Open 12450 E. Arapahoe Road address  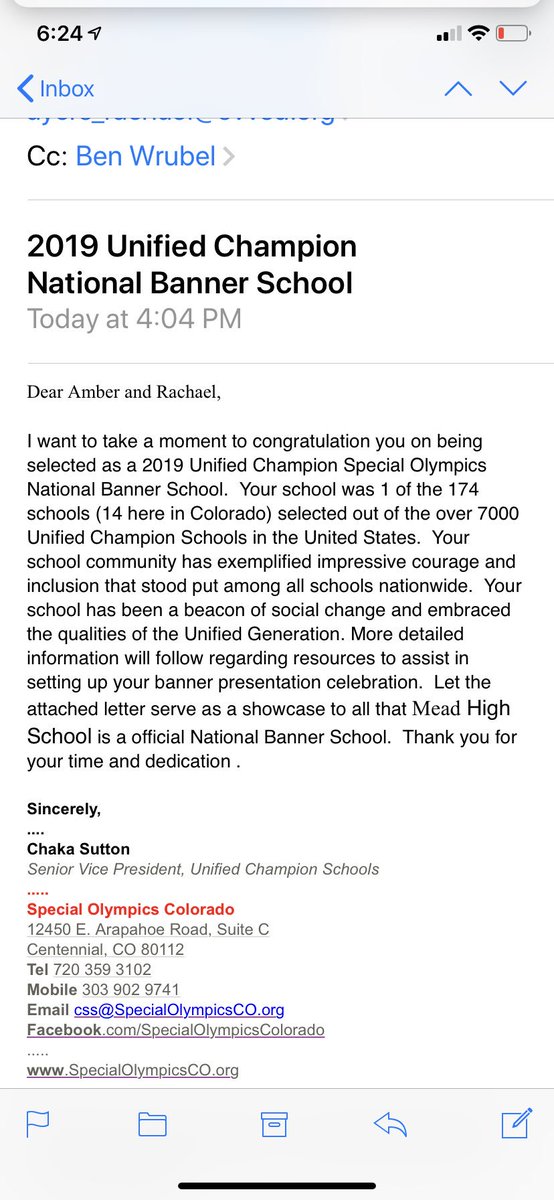pos(148,930)
